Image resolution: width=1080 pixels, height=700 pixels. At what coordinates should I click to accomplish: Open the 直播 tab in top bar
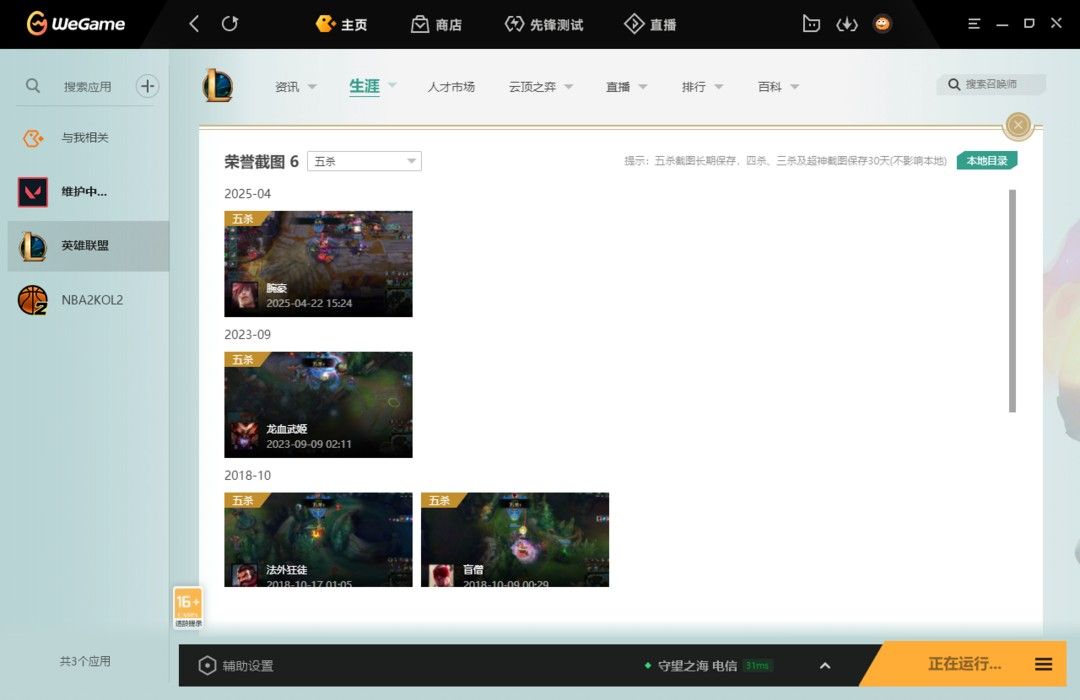pos(650,24)
